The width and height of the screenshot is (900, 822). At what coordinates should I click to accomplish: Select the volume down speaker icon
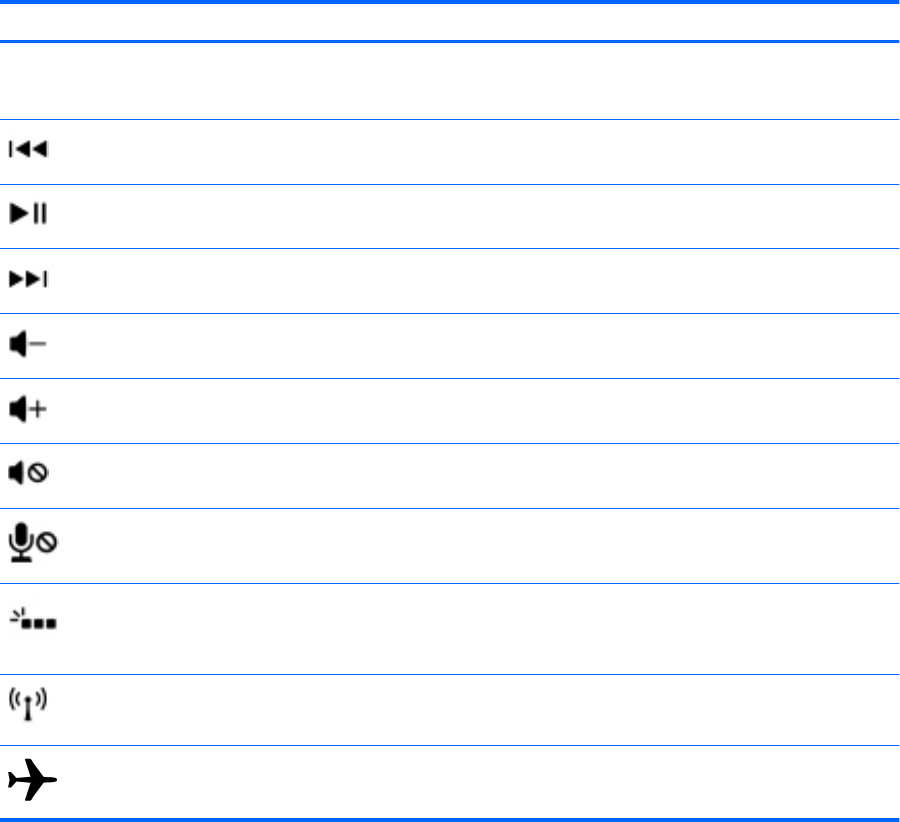coord(28,345)
